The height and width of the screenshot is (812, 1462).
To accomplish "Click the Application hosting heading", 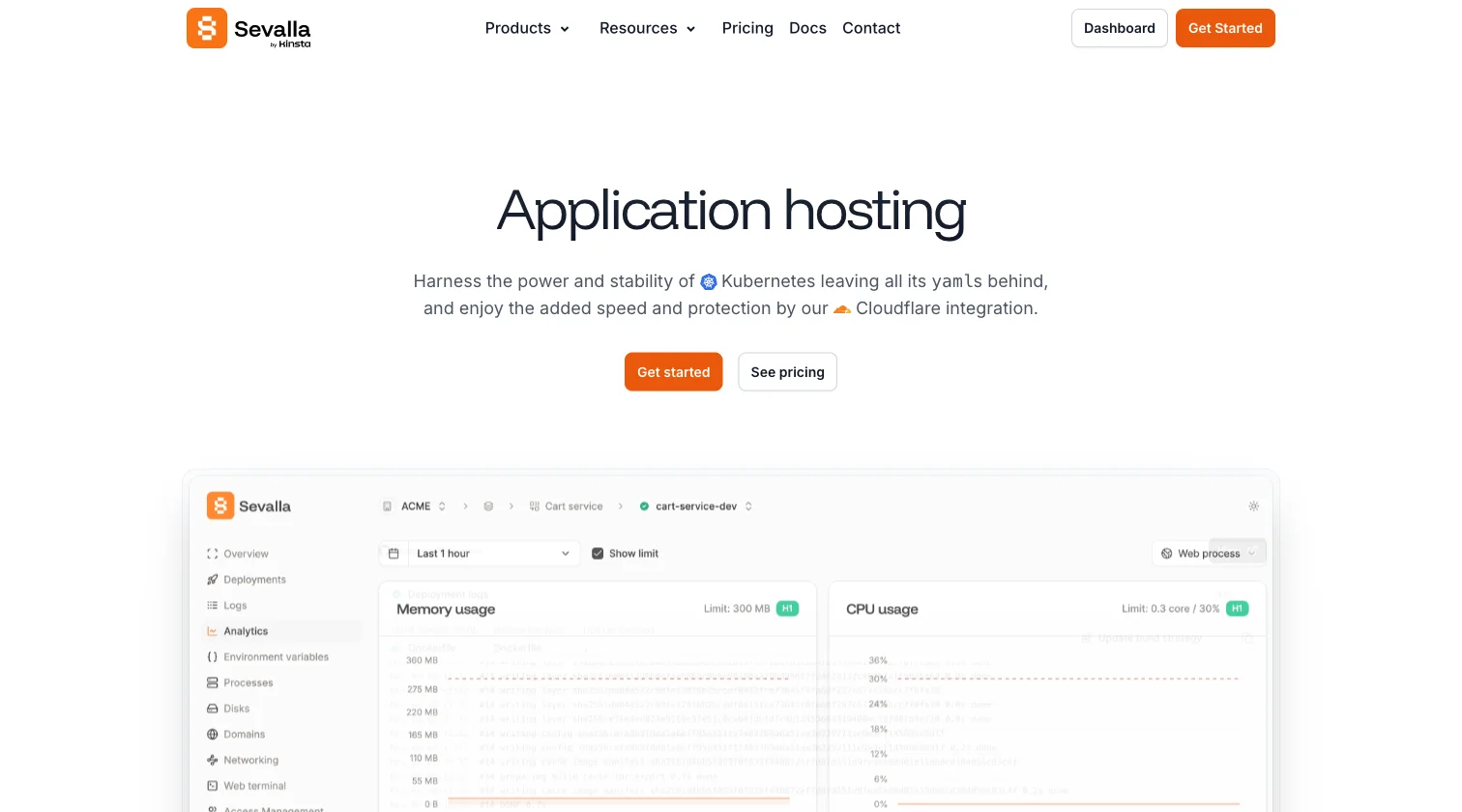I will click(x=731, y=212).
